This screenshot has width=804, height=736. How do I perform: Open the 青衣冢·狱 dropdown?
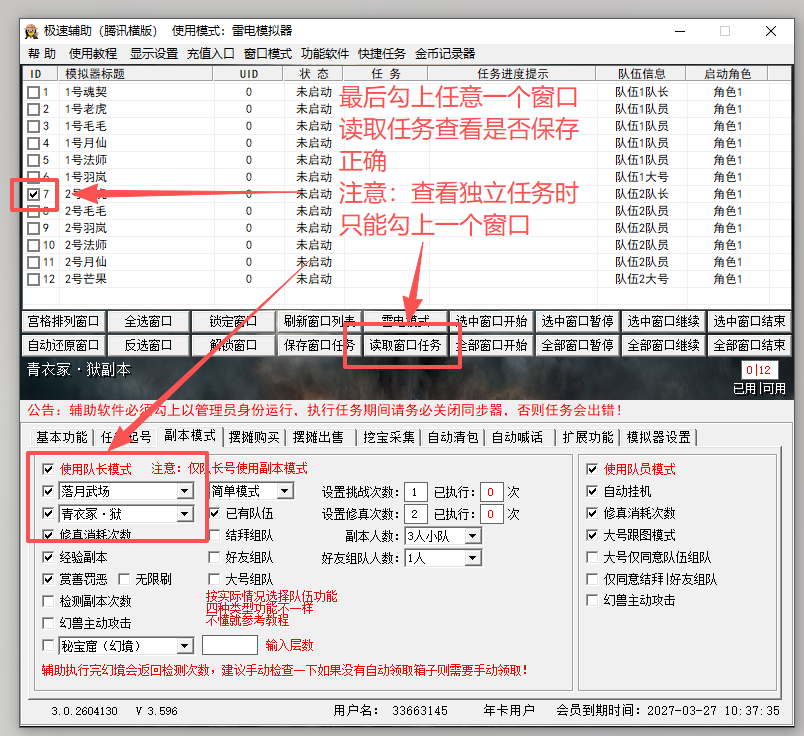coord(126,513)
